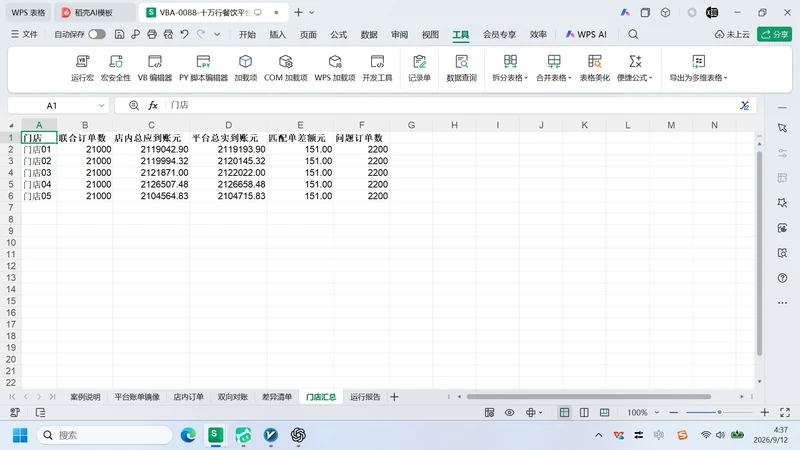Click the Windows Start button
This screenshot has width=800, height=450.
pos(20,435)
